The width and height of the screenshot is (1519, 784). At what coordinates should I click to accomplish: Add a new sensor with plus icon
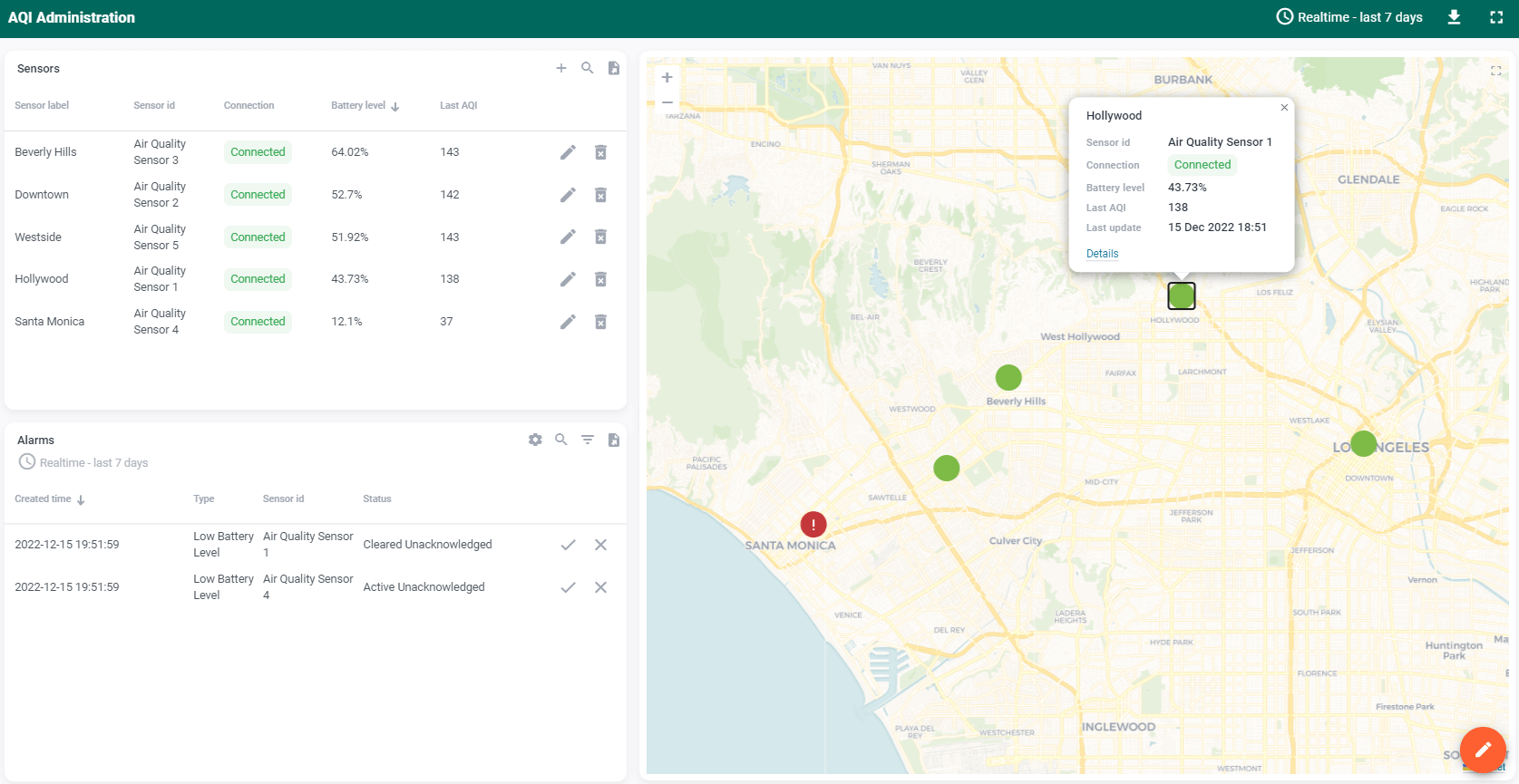pyautogui.click(x=561, y=68)
